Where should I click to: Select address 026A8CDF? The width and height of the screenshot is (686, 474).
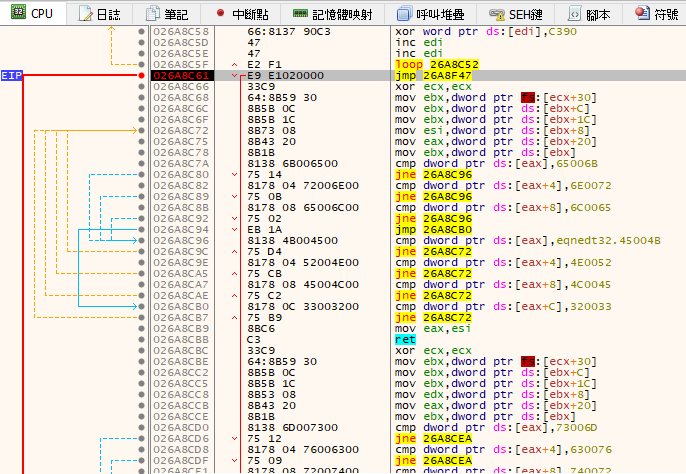pos(181,460)
